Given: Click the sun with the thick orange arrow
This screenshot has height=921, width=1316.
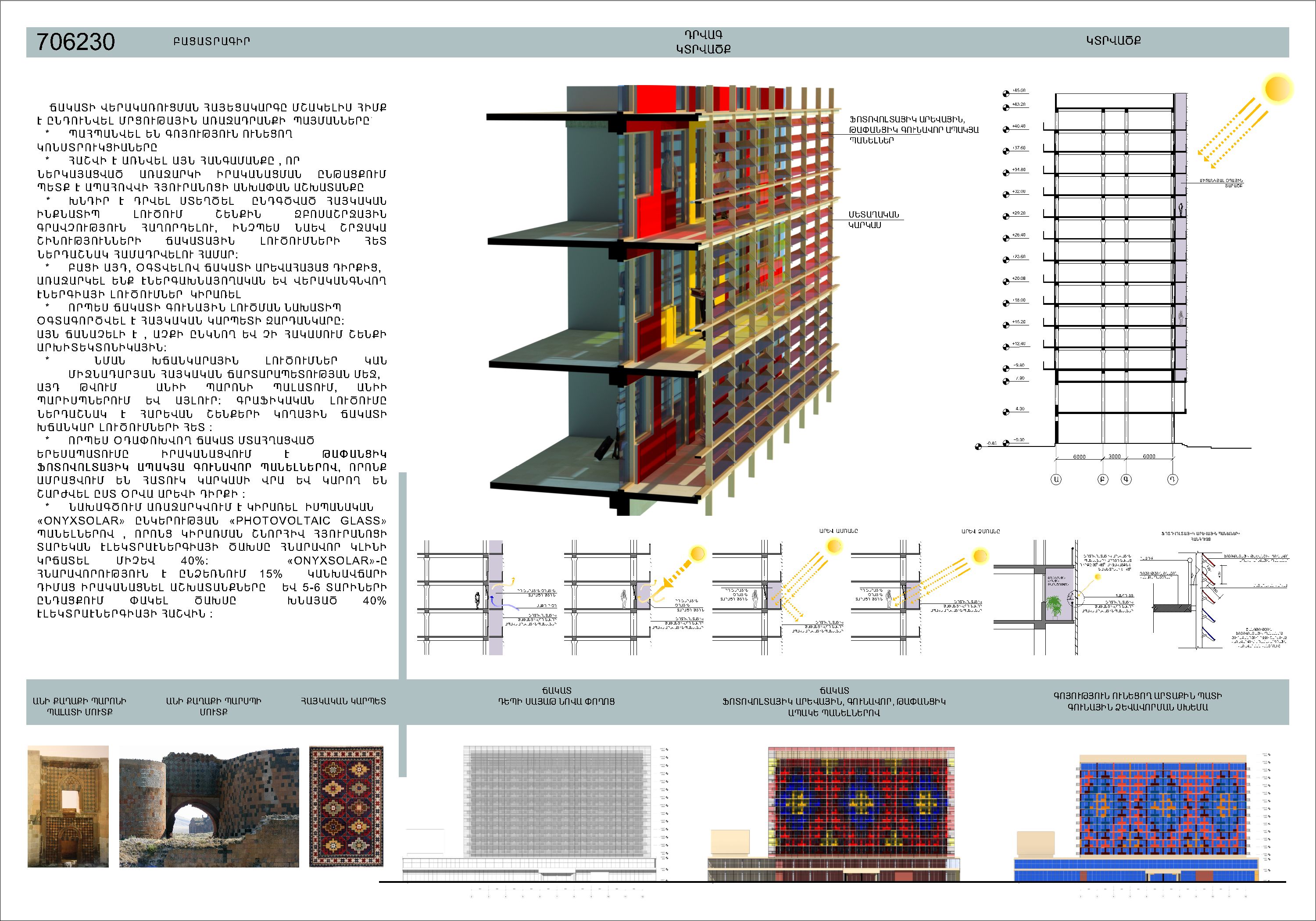Looking at the screenshot, I should 697,553.
